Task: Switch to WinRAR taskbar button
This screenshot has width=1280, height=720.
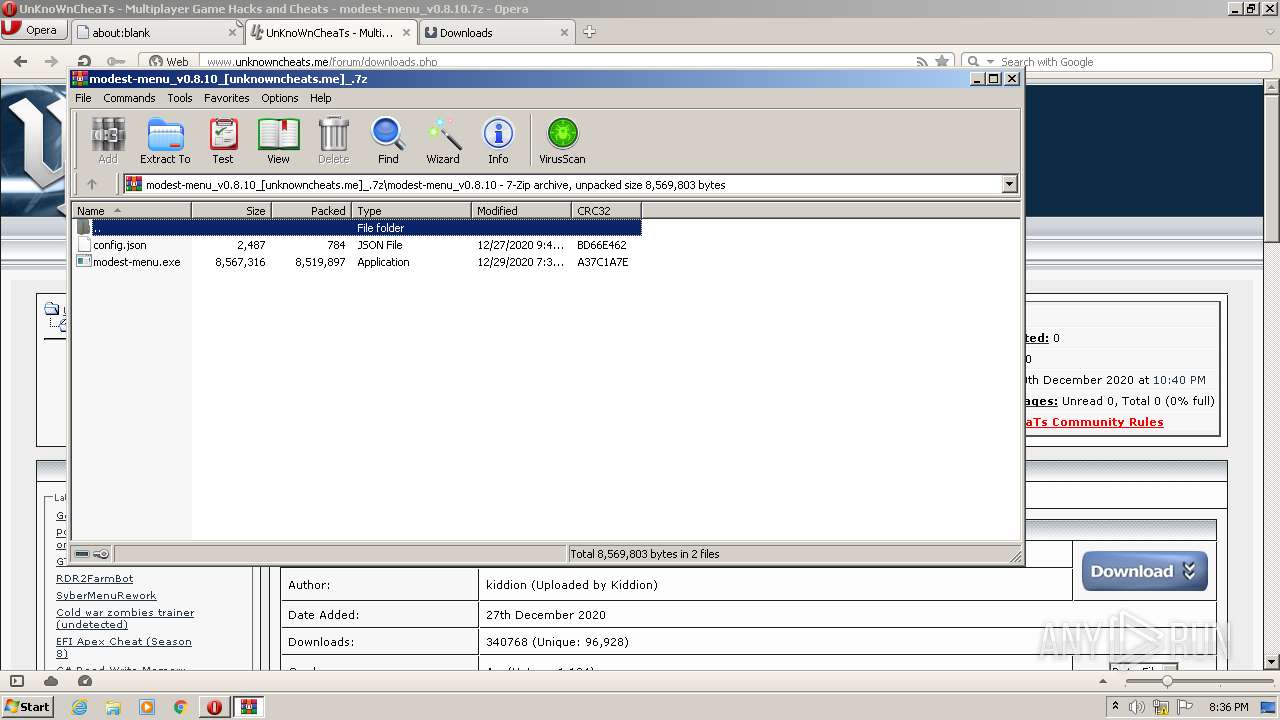Action: (249, 707)
